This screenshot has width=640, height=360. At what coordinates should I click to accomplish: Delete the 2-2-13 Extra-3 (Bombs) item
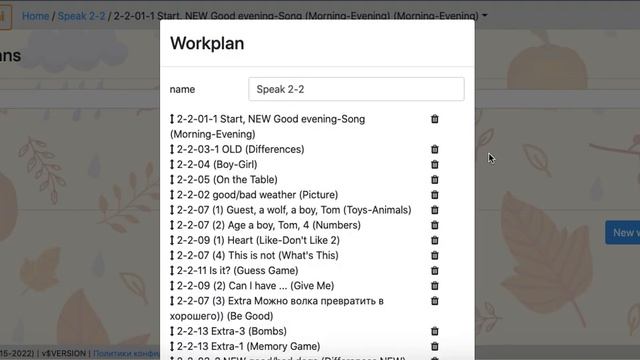pos(435,331)
